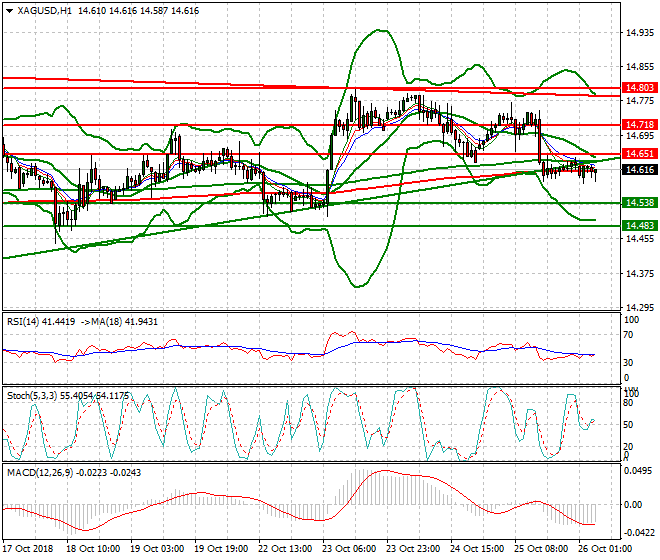The image size is (660, 560).
Task: Click the 14.616 current price label
Action: tap(640, 170)
